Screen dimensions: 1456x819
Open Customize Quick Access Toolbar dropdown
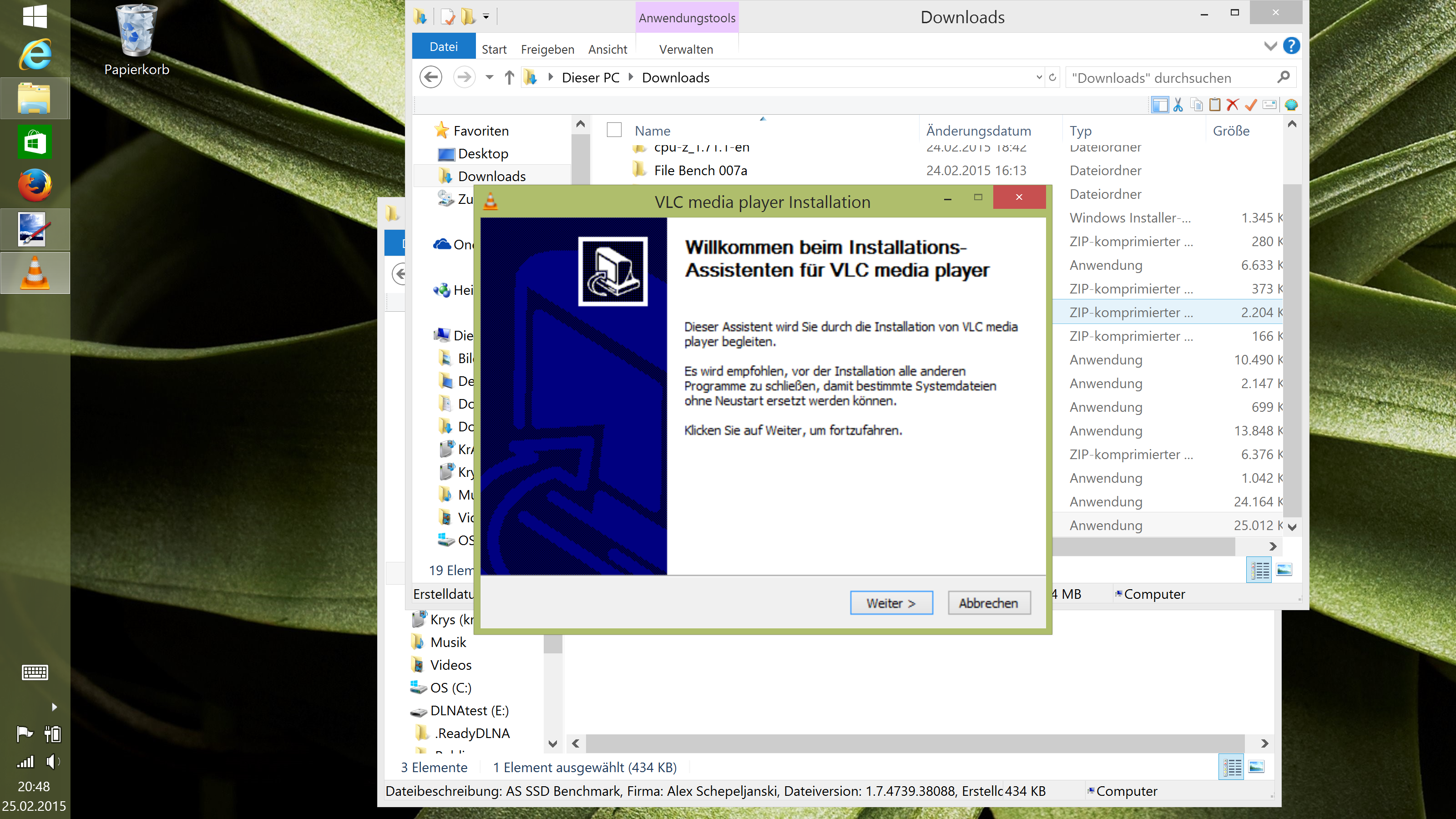coord(486,16)
